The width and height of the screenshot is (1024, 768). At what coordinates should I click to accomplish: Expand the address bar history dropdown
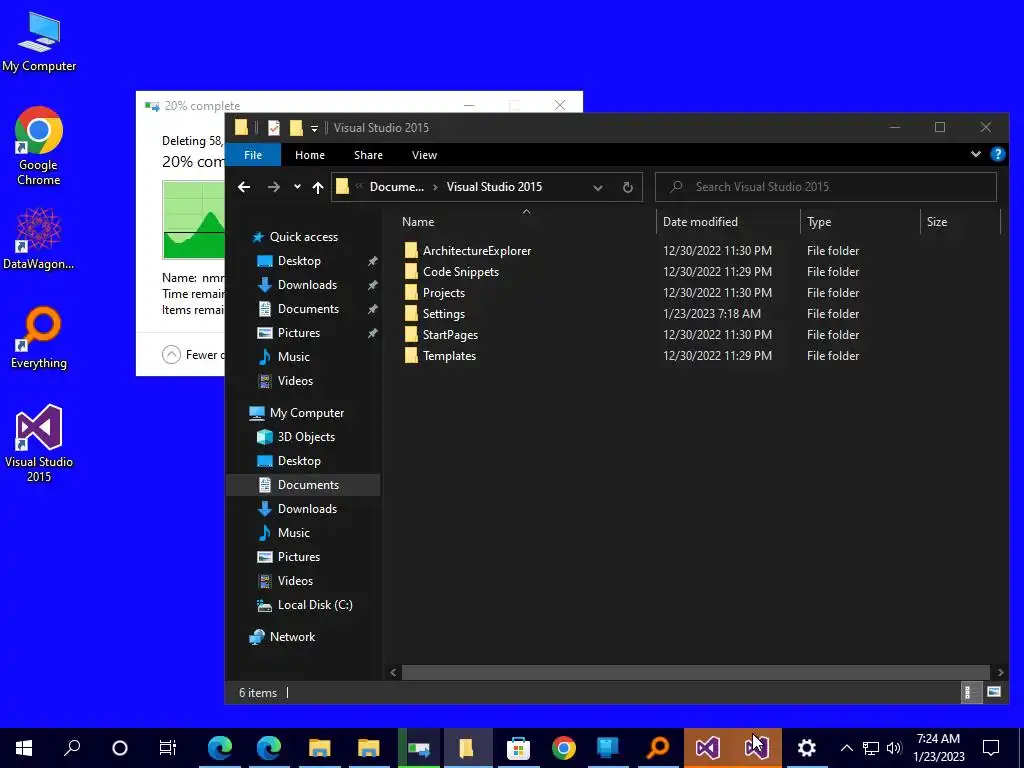pos(598,187)
